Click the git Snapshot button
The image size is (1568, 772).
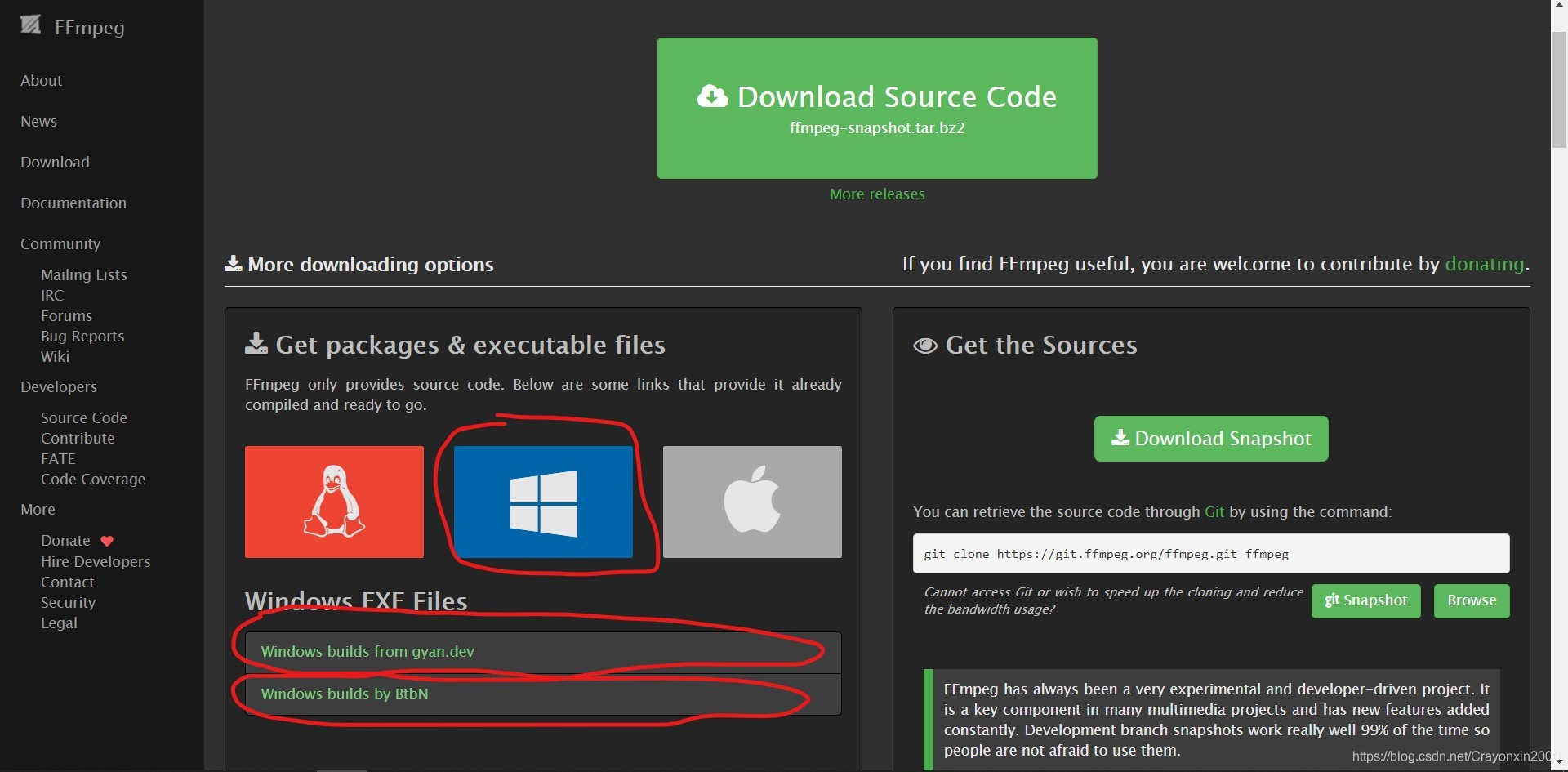coord(1366,601)
